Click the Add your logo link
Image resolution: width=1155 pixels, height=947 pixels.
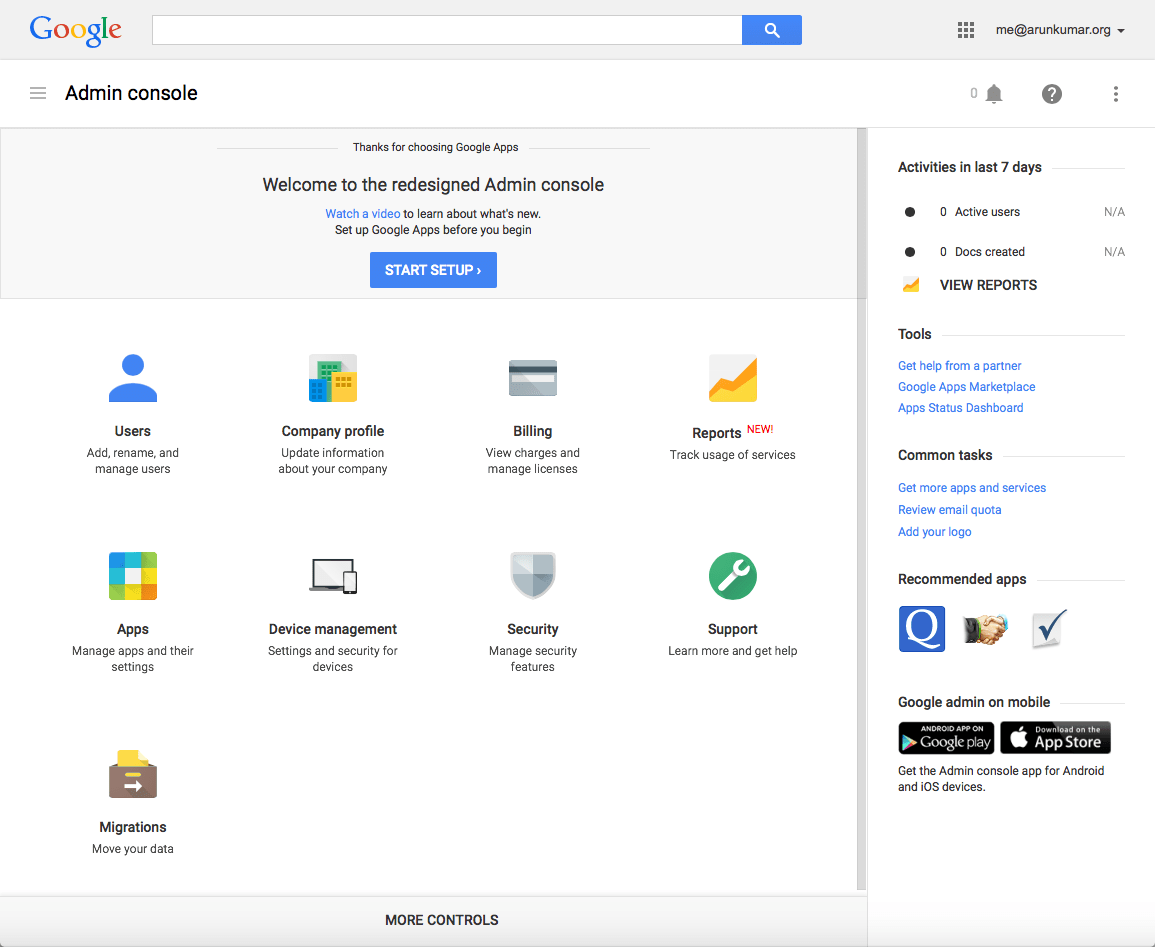click(934, 532)
